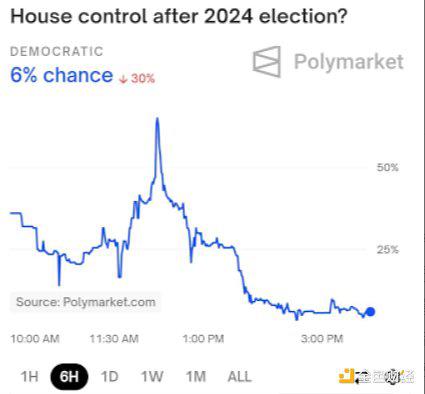
Task: Click the 11:30 AM time axis label
Action: tap(114, 339)
